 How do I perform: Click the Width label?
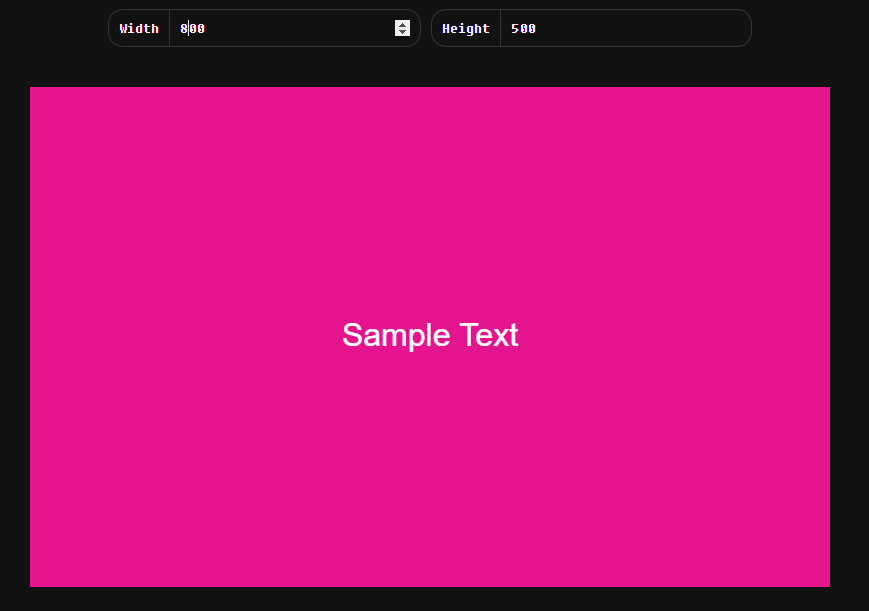coord(139,28)
